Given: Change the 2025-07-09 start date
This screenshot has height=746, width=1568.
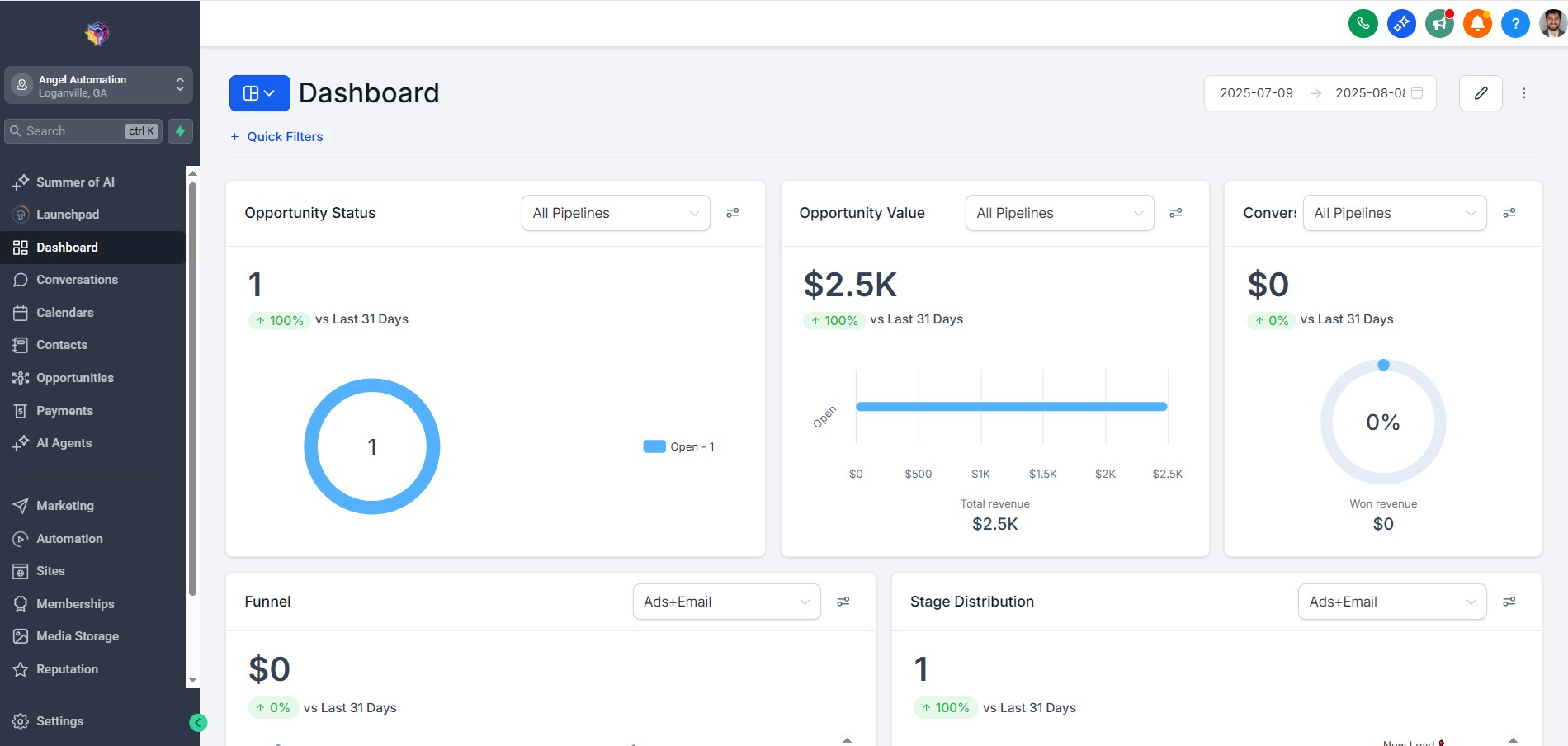Looking at the screenshot, I should 1255,93.
